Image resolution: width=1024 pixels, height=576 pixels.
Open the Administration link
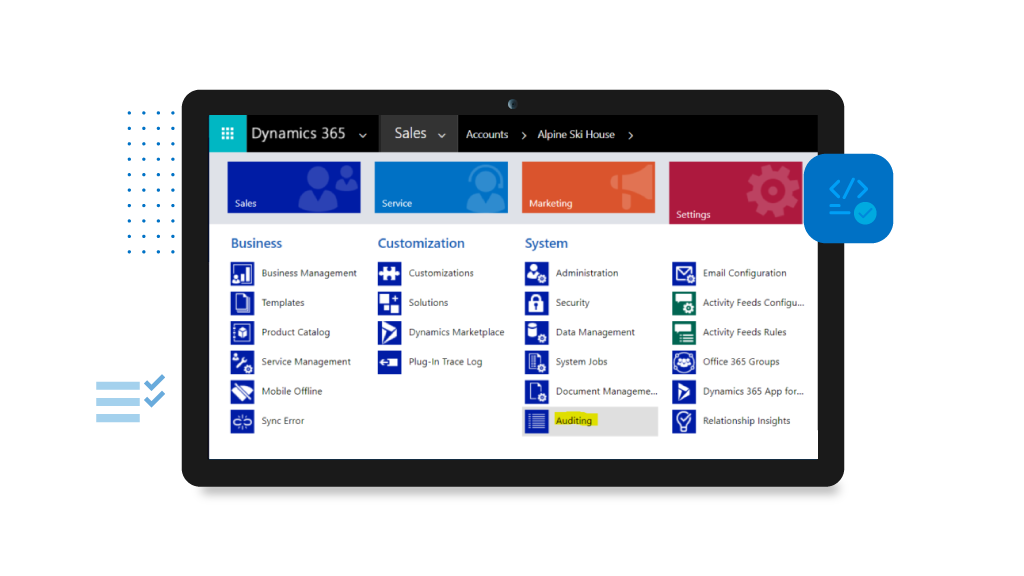pos(586,273)
